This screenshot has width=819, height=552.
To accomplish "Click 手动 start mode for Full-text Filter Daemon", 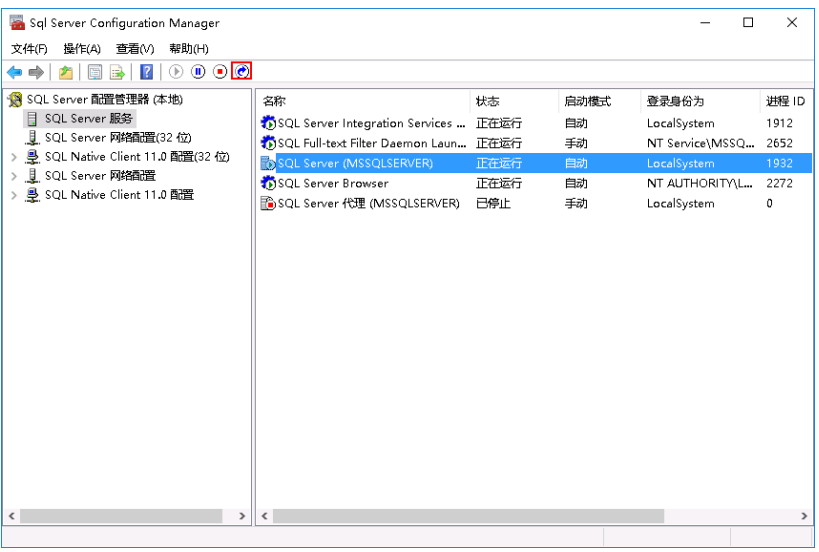I will point(576,143).
